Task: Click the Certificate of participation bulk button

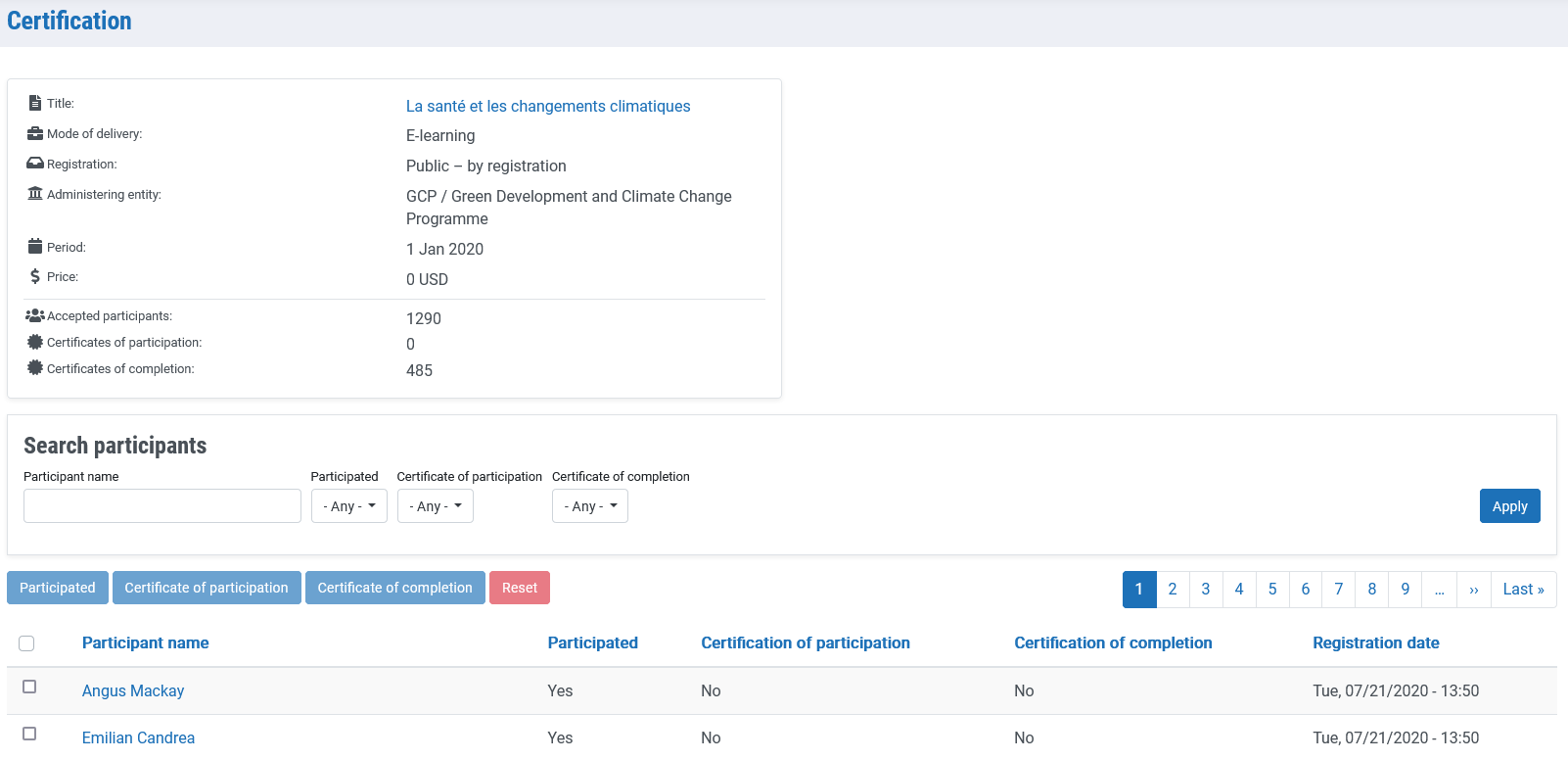Action: click(x=207, y=588)
